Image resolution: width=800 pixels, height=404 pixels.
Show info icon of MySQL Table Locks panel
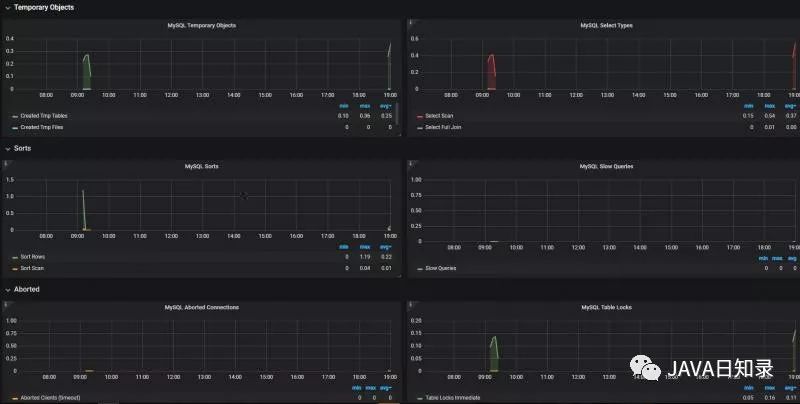point(411,305)
